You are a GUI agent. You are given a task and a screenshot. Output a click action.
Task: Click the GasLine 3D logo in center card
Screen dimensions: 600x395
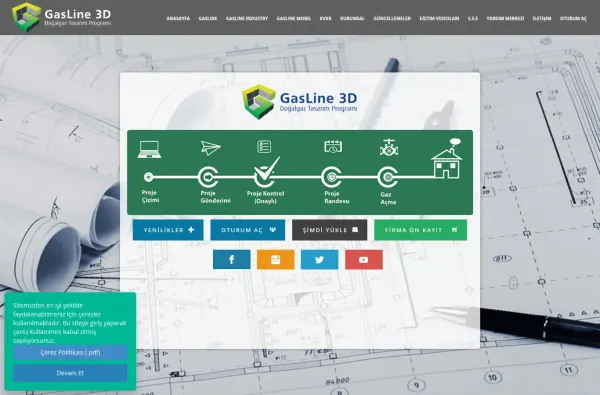click(x=300, y=102)
